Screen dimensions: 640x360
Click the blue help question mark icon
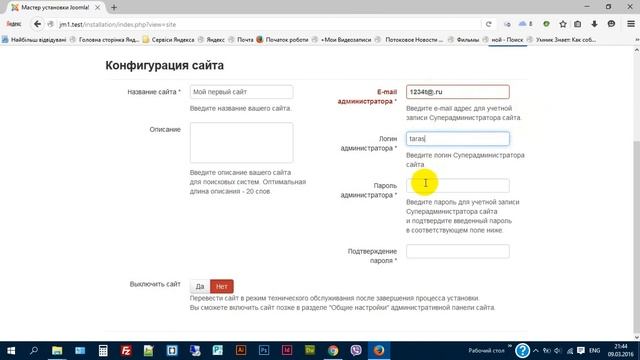[522, 351]
